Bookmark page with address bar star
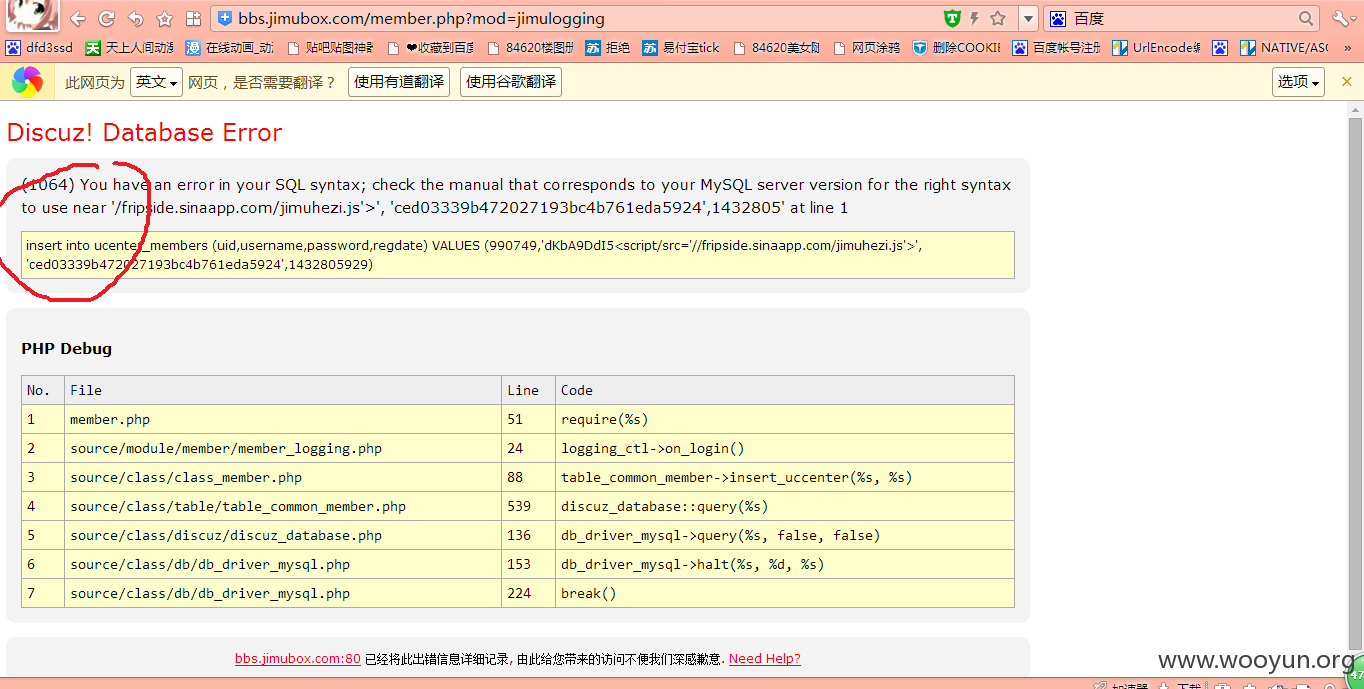Viewport: 1364px width, 689px height. 998,18
